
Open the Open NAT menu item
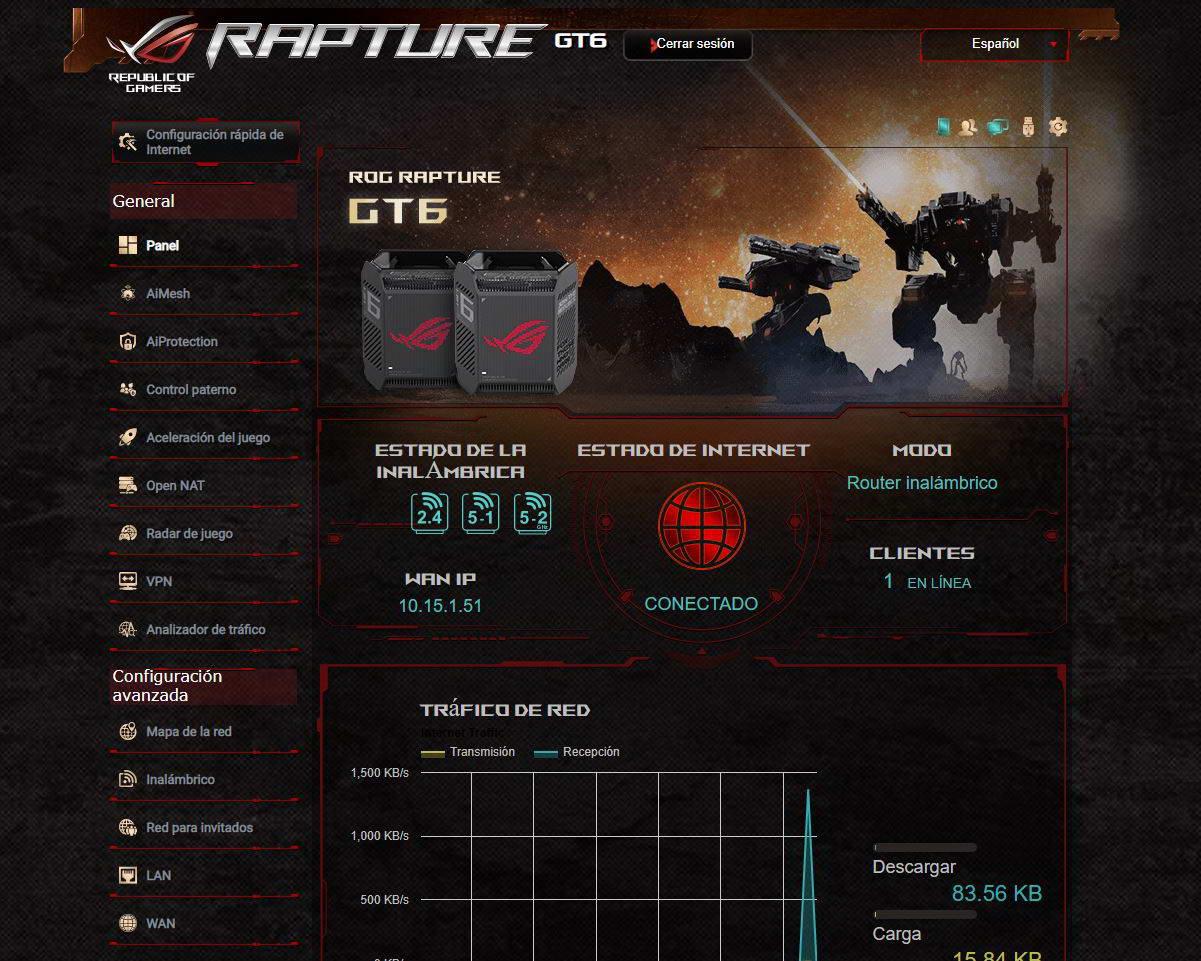coord(204,485)
